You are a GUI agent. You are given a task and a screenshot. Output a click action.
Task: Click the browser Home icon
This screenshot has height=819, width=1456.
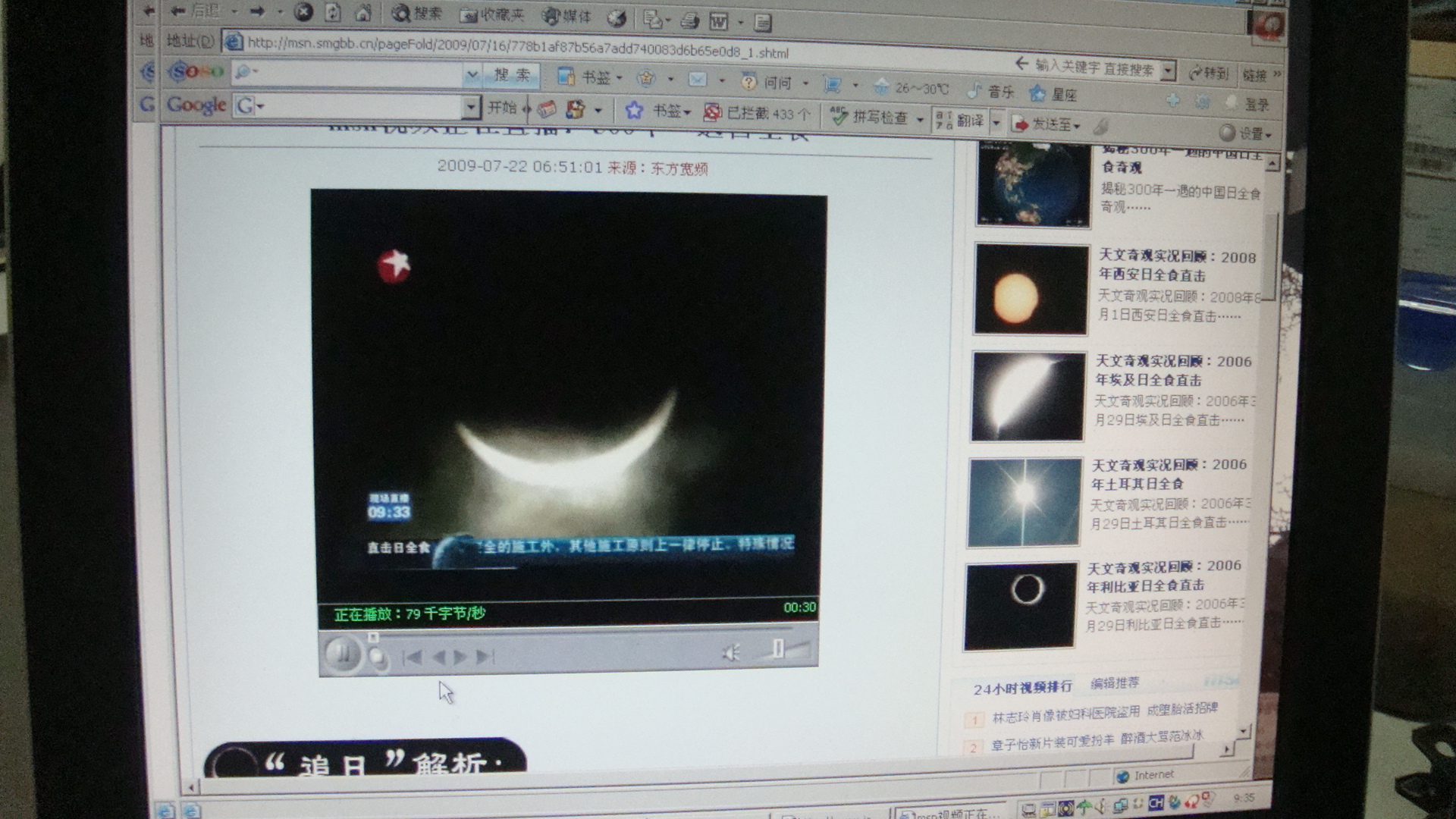pyautogui.click(x=363, y=13)
